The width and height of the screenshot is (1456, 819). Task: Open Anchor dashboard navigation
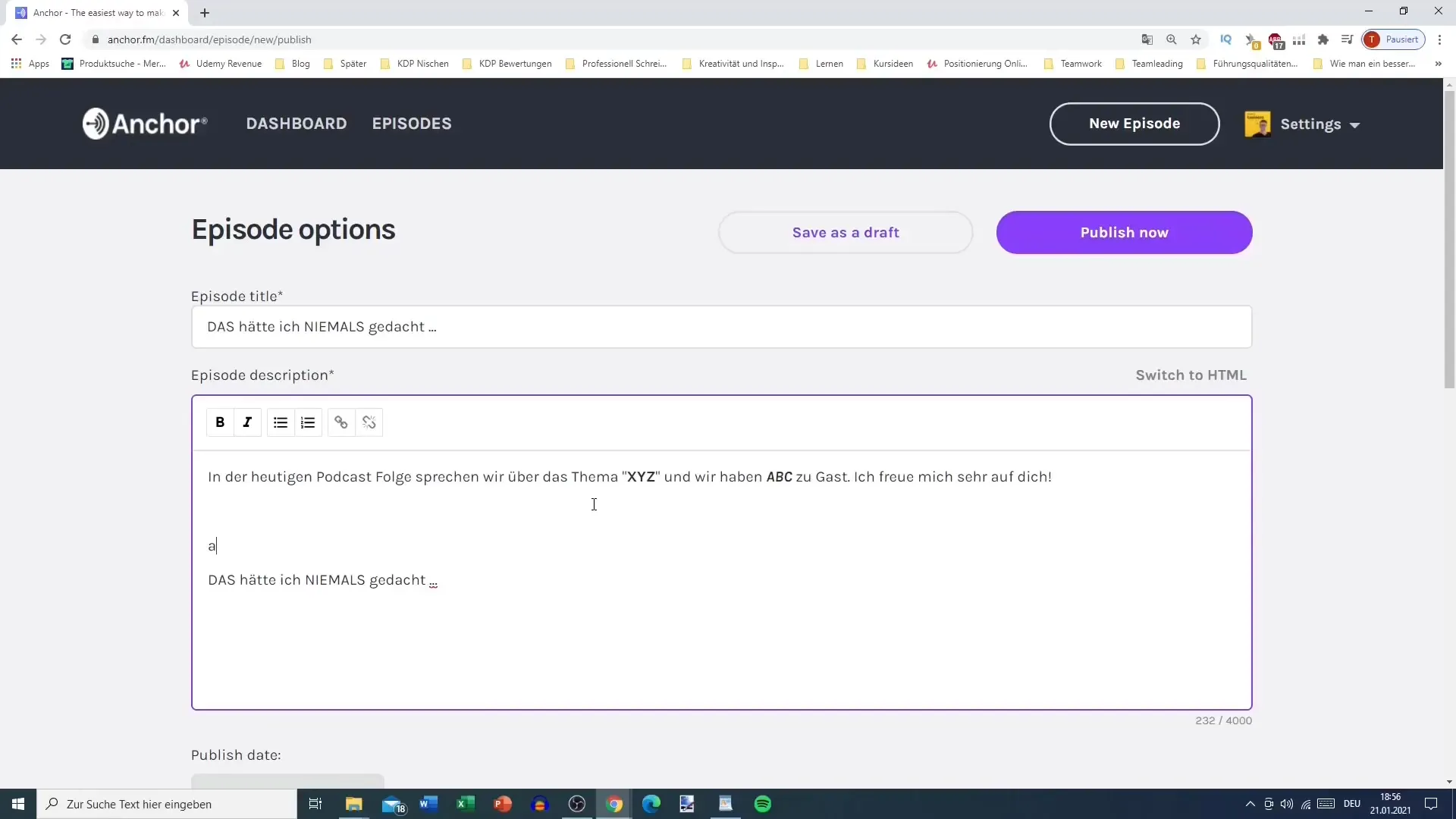click(297, 123)
